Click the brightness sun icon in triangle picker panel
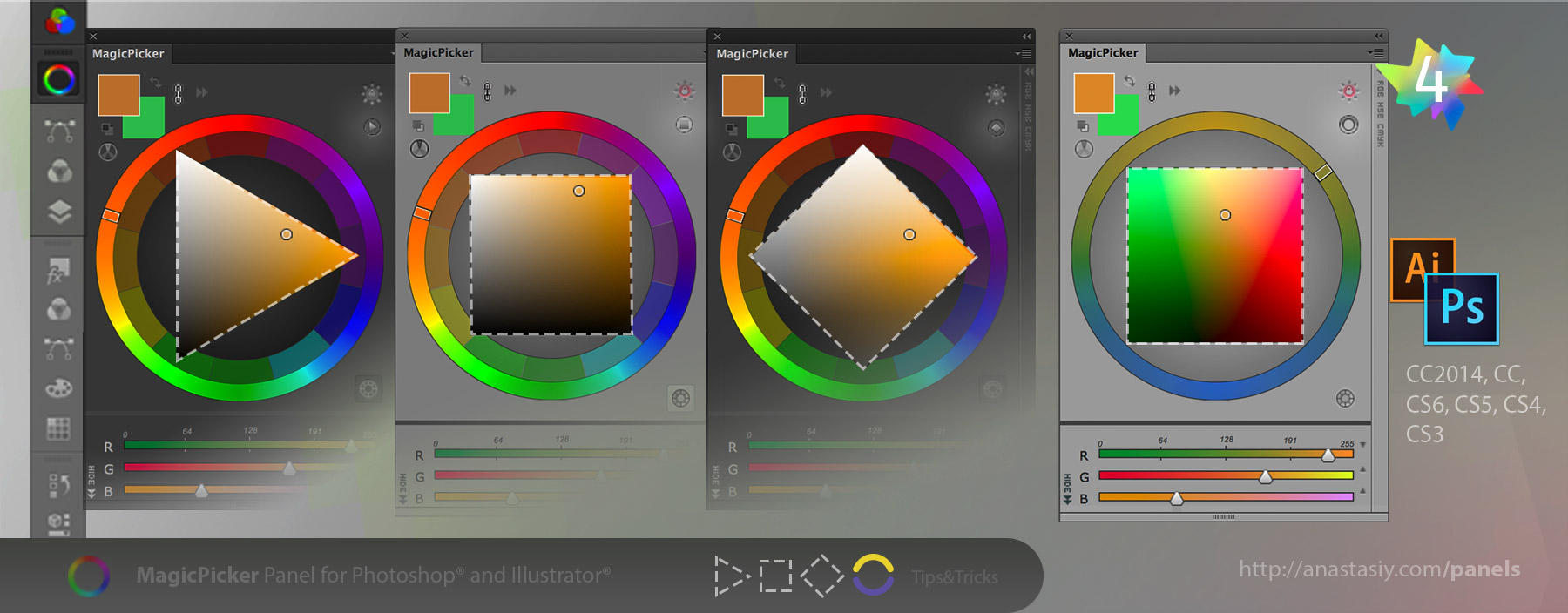The width and height of the screenshot is (1568, 613). tap(372, 93)
